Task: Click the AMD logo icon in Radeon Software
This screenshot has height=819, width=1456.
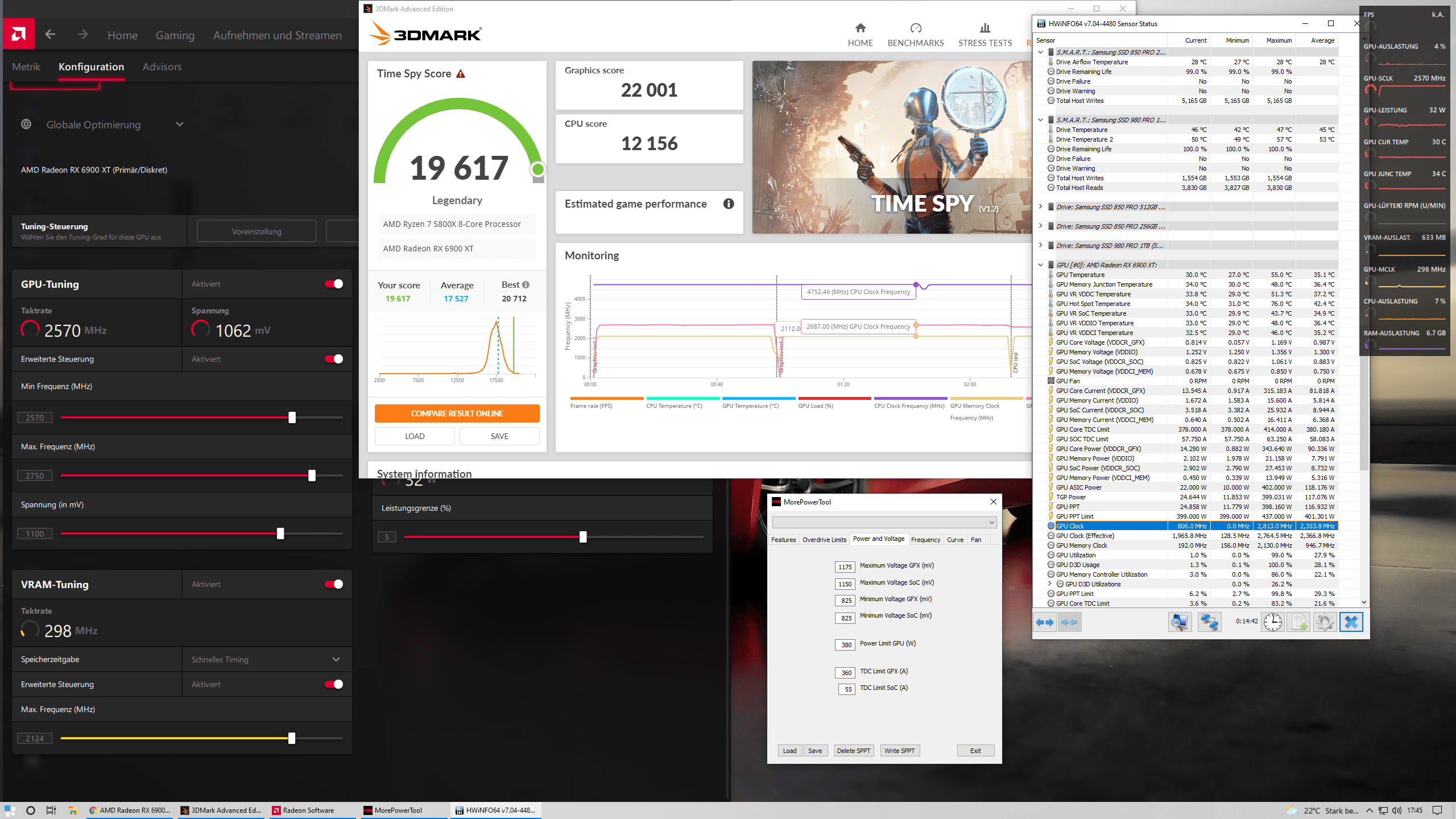Action: coord(19,34)
